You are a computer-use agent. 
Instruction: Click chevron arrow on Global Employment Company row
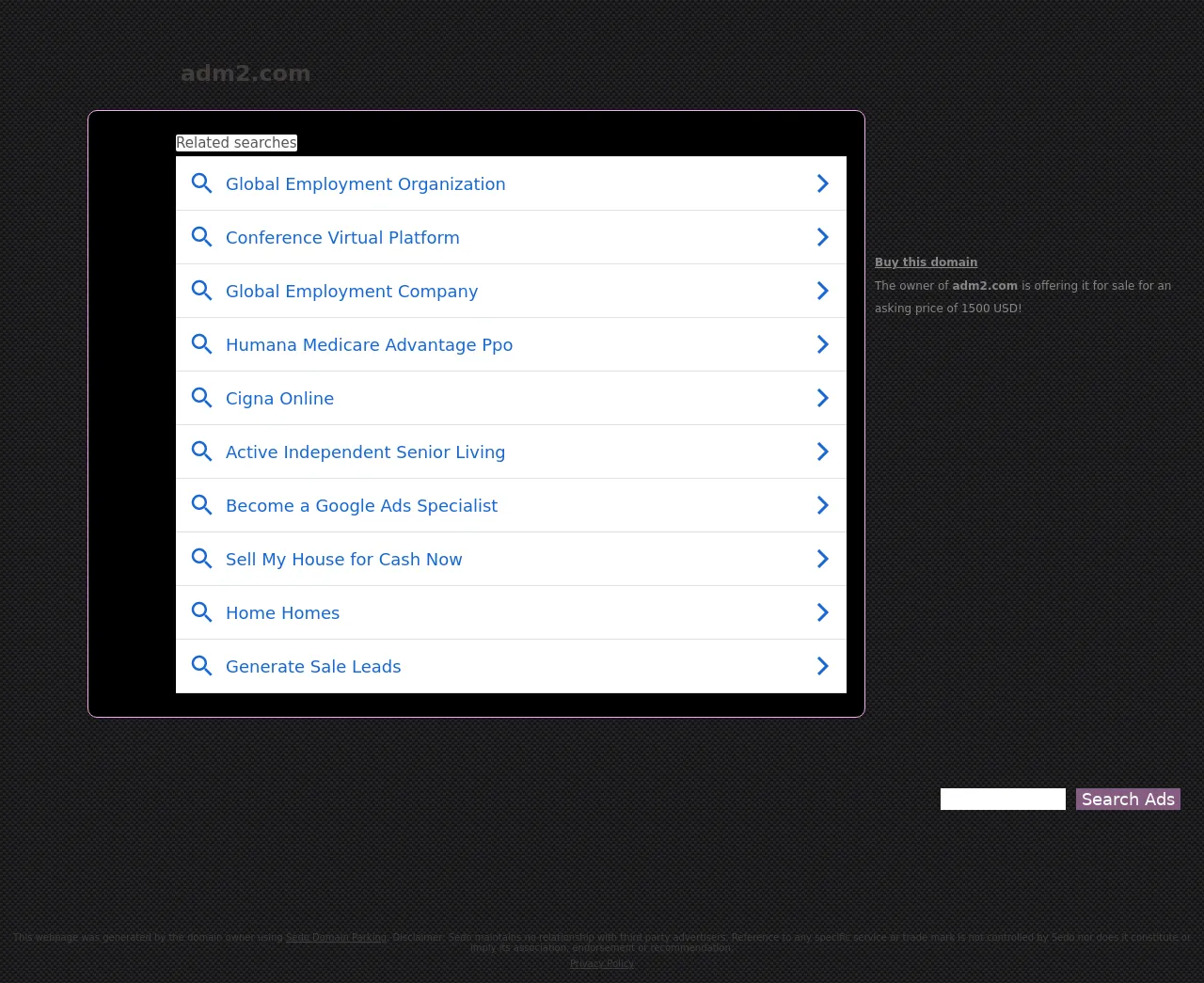[823, 291]
